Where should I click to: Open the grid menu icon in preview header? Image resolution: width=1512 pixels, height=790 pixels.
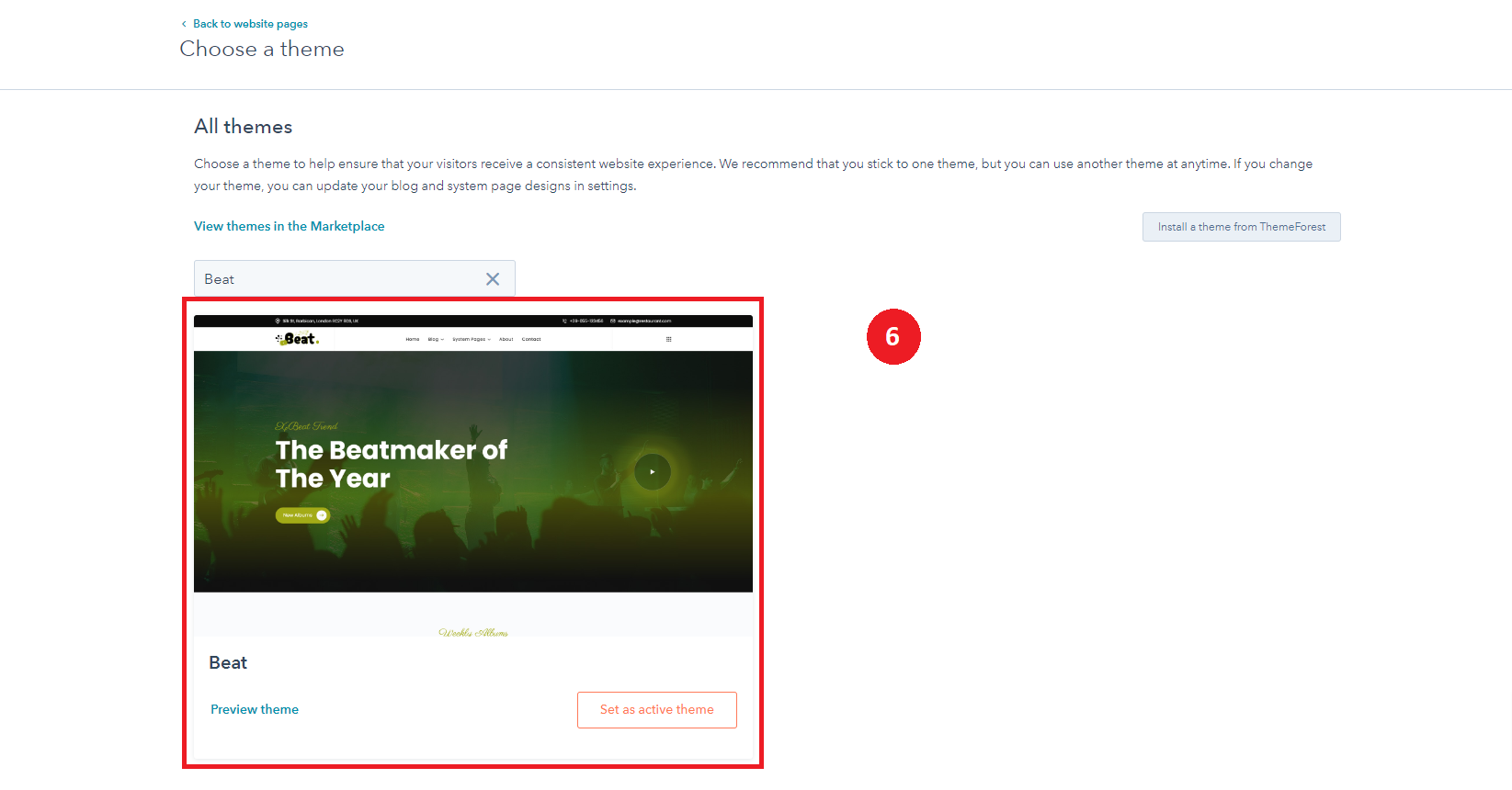(x=668, y=339)
